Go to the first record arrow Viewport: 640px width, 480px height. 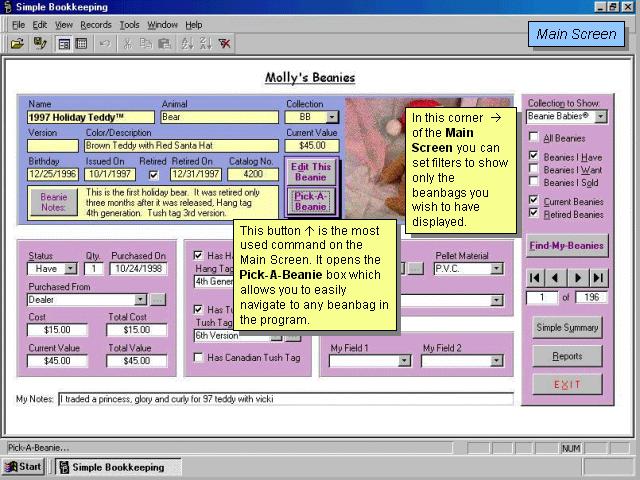(x=535, y=277)
